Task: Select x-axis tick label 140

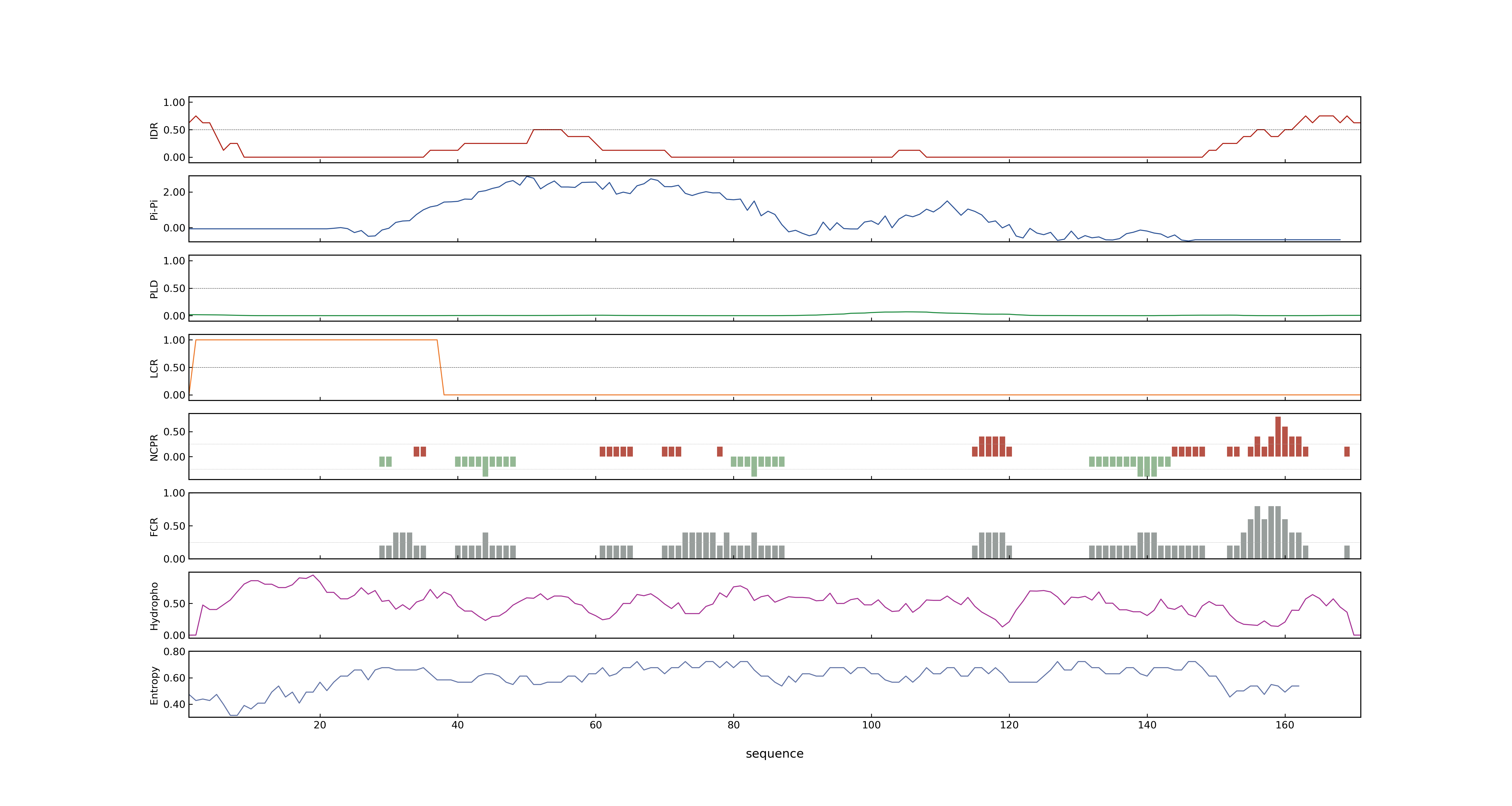Action: 1147,725
